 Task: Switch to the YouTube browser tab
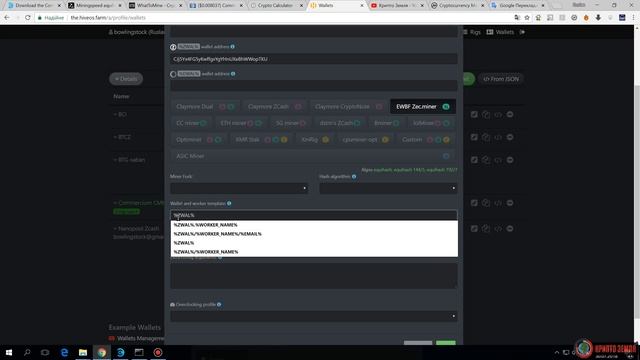point(398,5)
